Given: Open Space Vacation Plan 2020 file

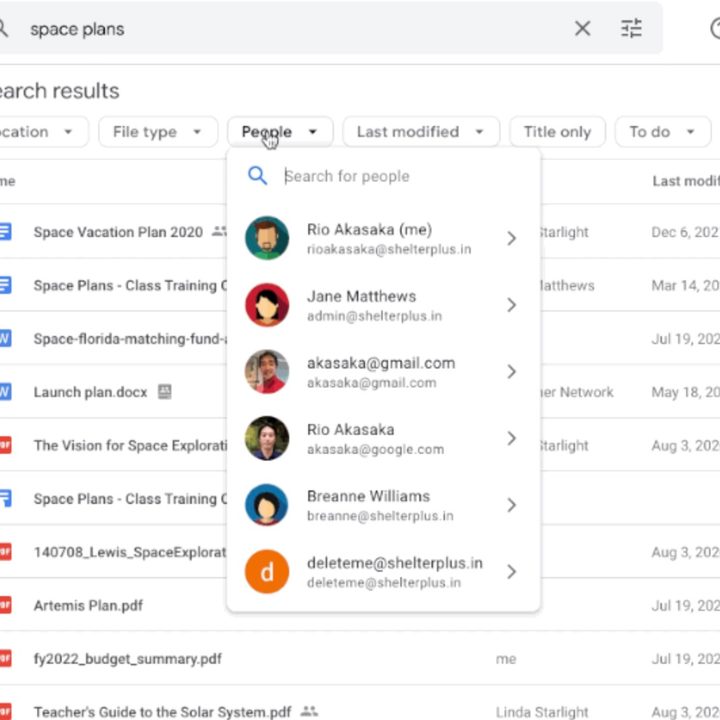Looking at the screenshot, I should pos(118,232).
